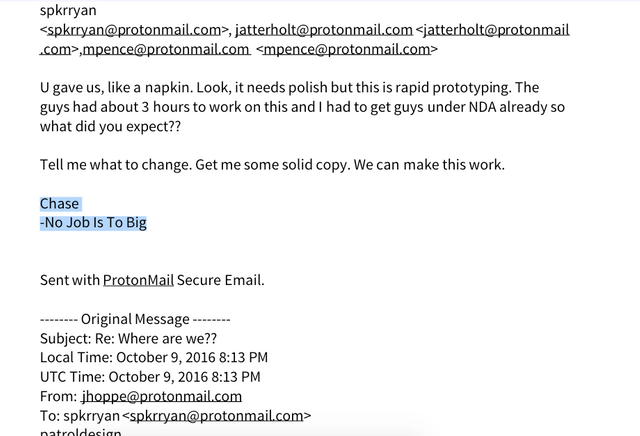Image resolution: width=640 pixels, height=436 pixels.
Task: Click the highlighted "-No Job Is To Big" tagline
Action: 93,223
